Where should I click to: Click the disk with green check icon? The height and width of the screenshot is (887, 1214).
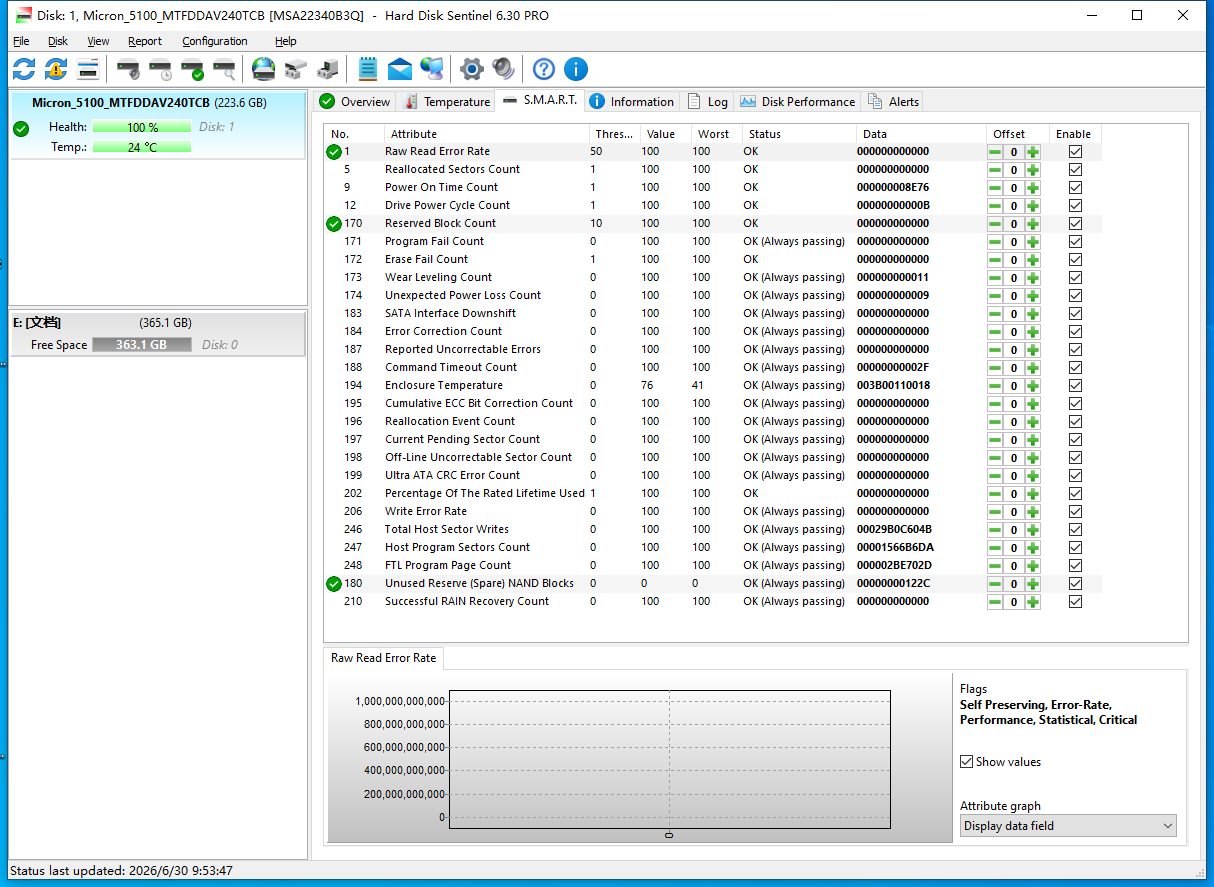pos(192,69)
